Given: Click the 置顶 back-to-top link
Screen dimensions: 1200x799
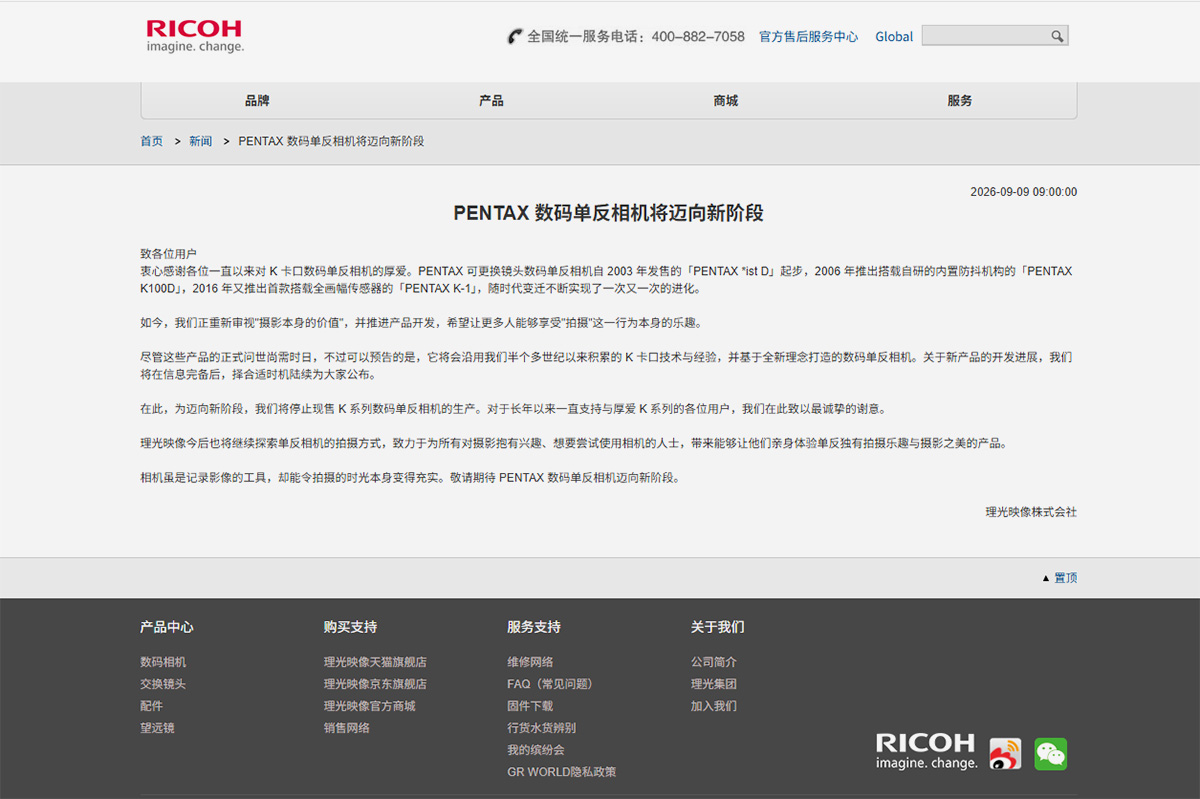Looking at the screenshot, I should coord(1066,578).
